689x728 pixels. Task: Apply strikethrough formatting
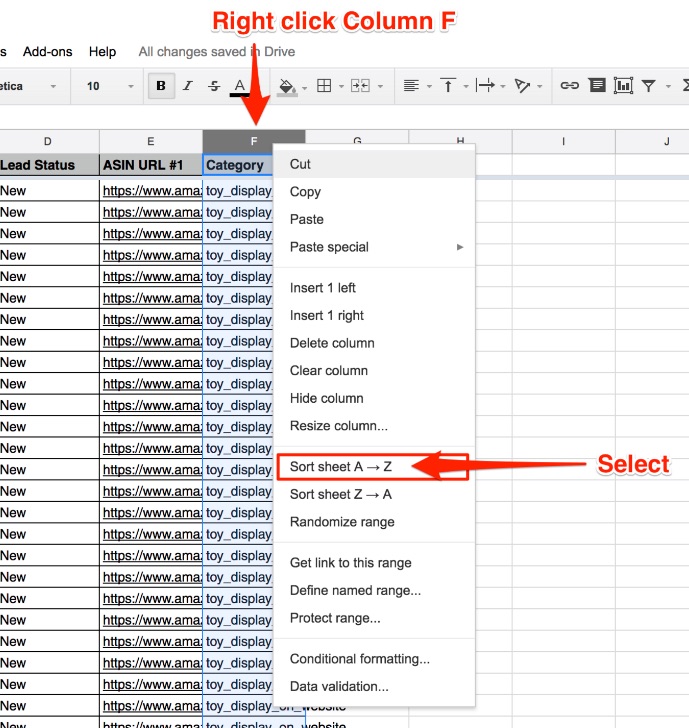(214, 86)
